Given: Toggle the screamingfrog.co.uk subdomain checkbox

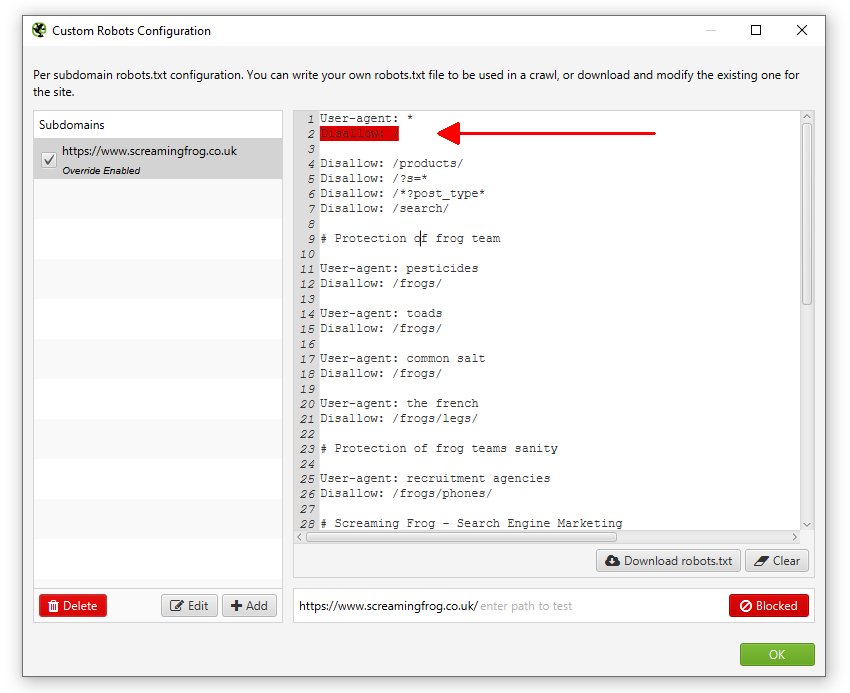Looking at the screenshot, I should coord(49,159).
